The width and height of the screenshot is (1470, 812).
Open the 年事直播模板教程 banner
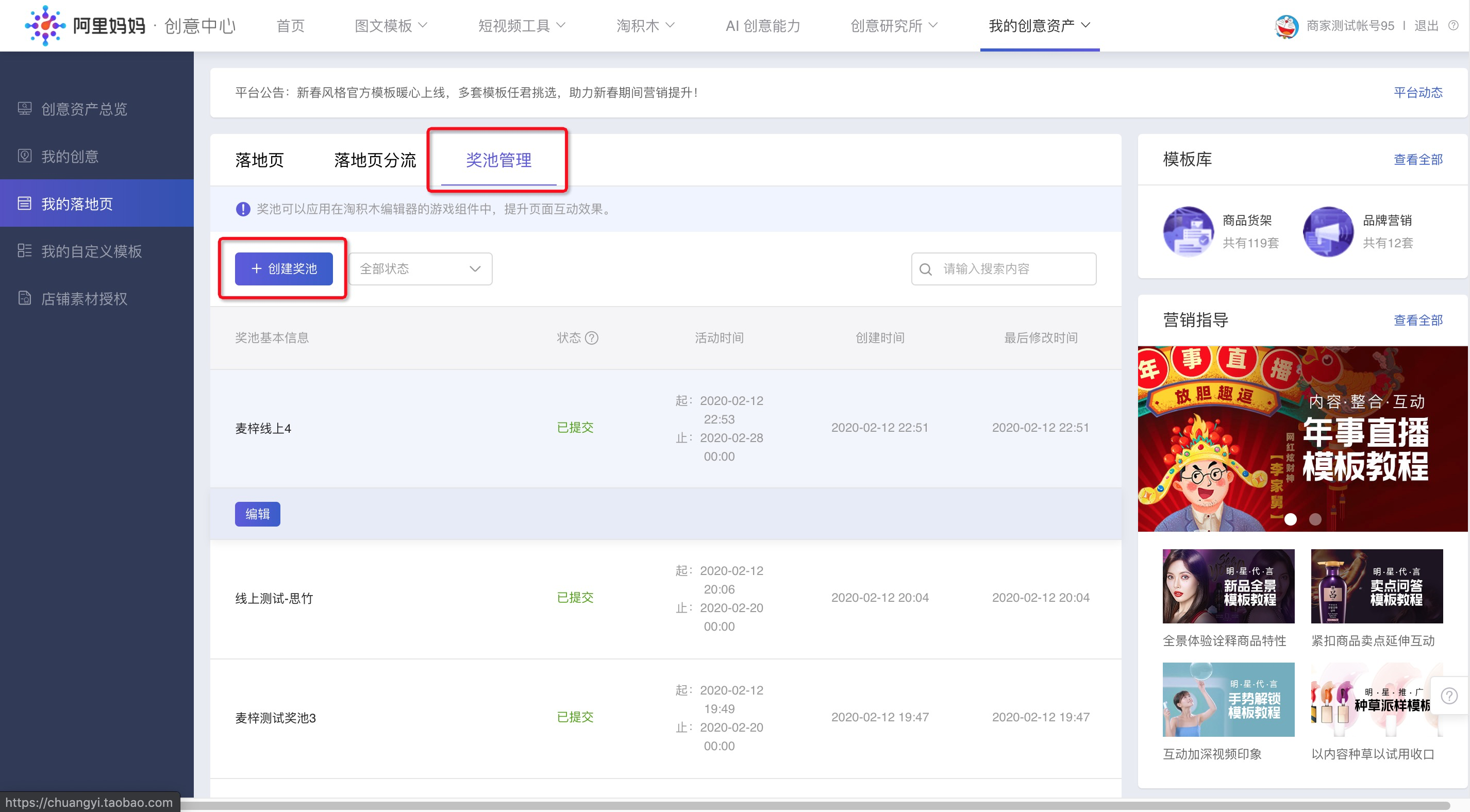1303,439
